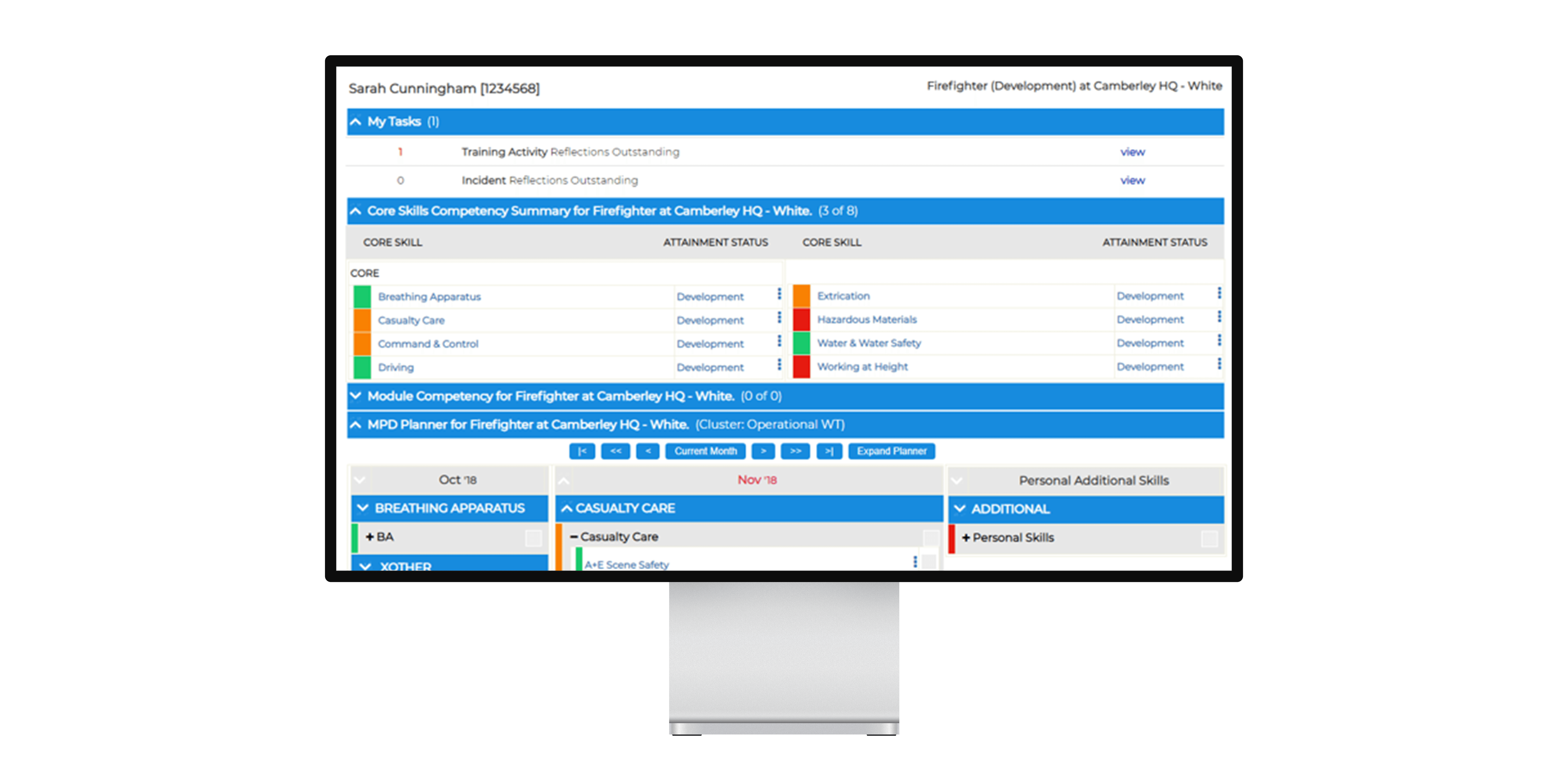Expand the BA row with plus icon
The image size is (1568, 784).
[370, 537]
